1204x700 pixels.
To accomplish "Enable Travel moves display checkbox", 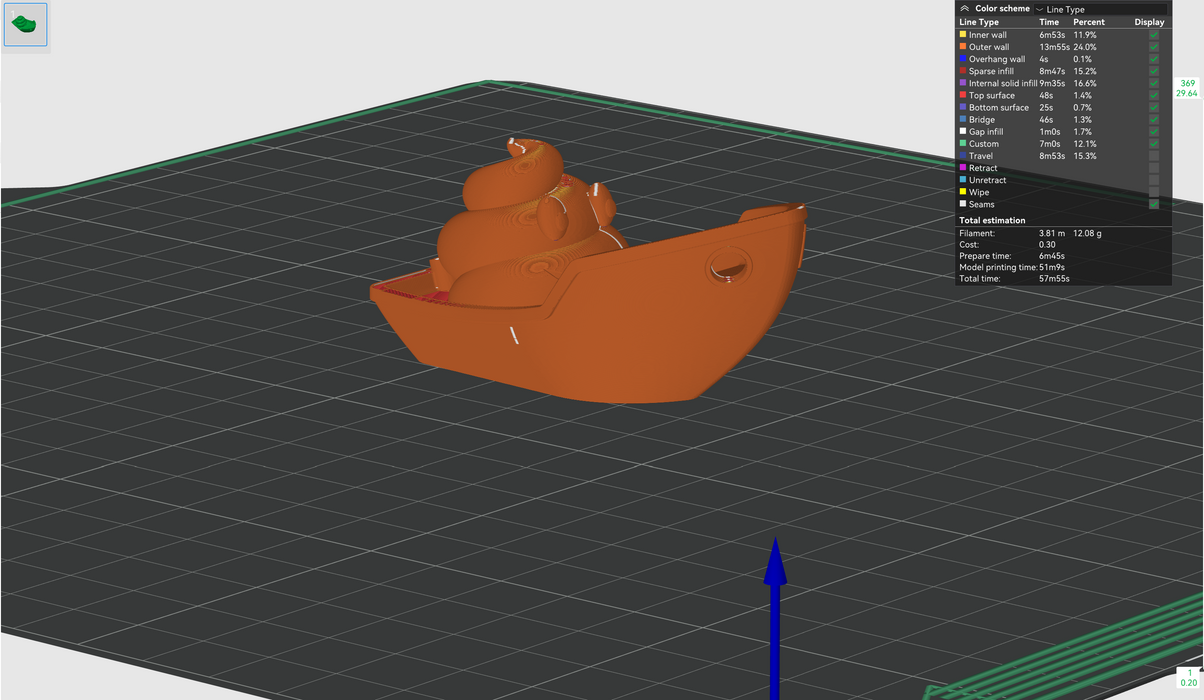I will pyautogui.click(x=1154, y=156).
